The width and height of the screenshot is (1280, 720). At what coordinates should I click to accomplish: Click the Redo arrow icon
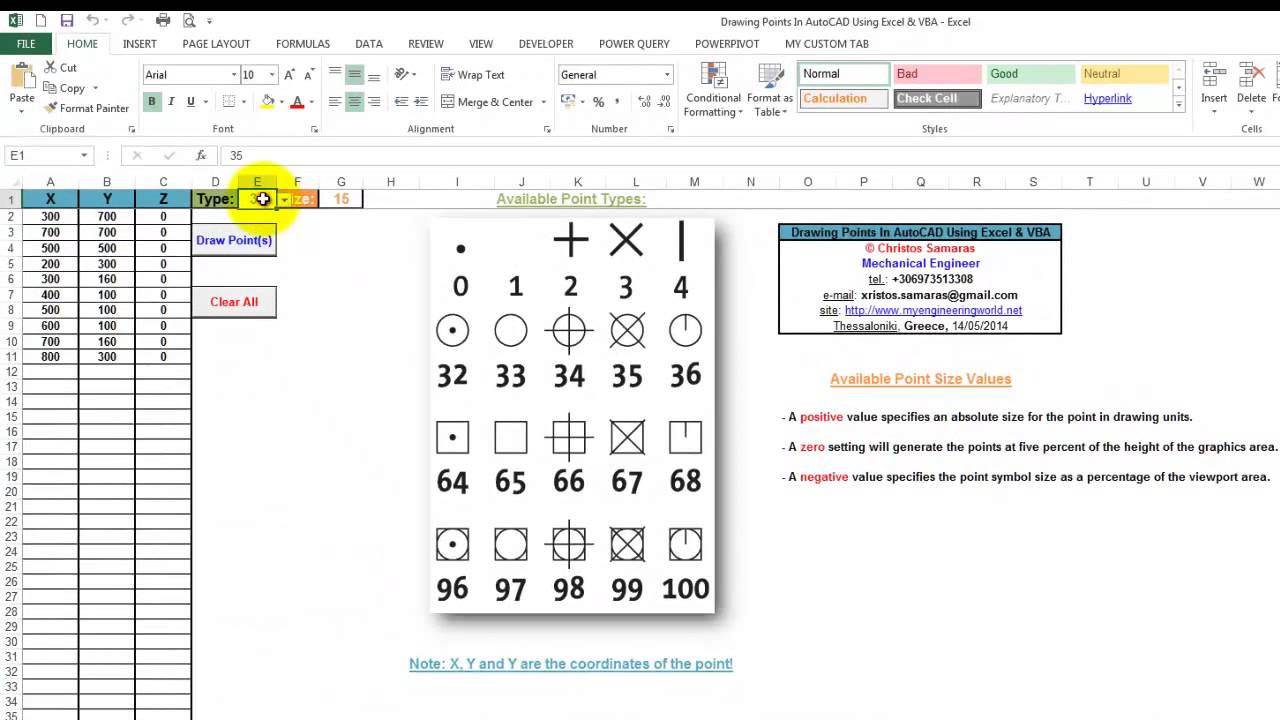(x=126, y=20)
